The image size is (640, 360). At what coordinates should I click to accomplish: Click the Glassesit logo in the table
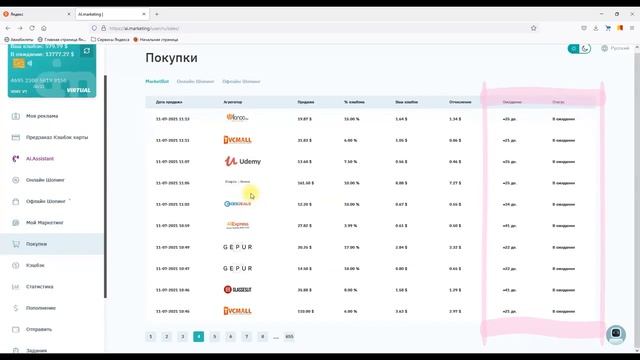238,289
